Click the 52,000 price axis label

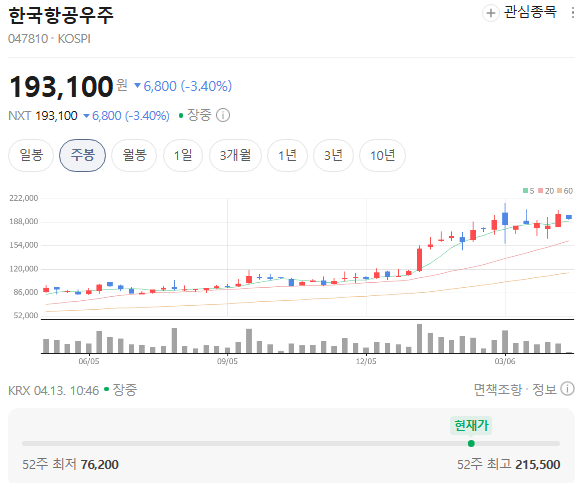click(x=26, y=315)
